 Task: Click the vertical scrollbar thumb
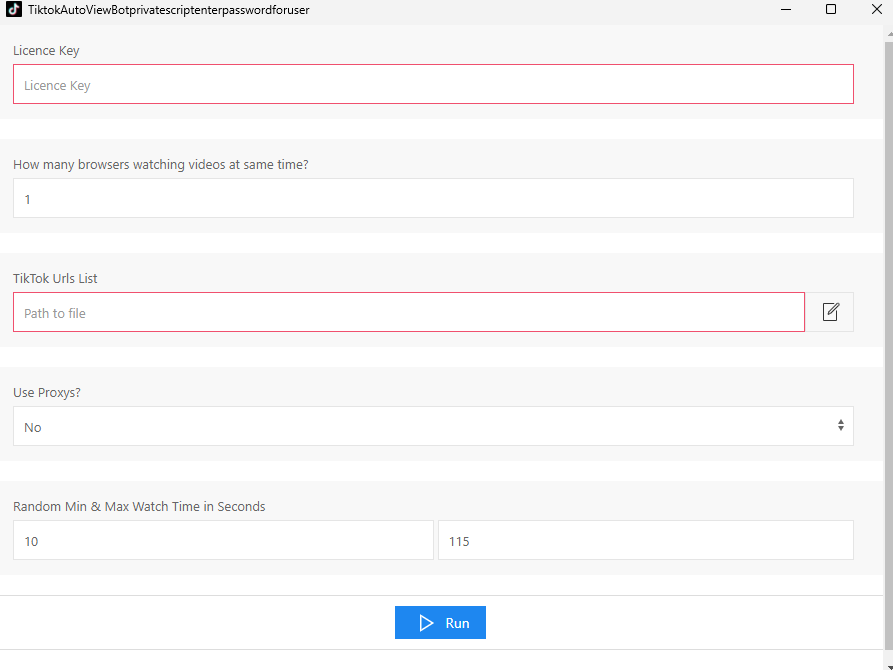point(888,344)
